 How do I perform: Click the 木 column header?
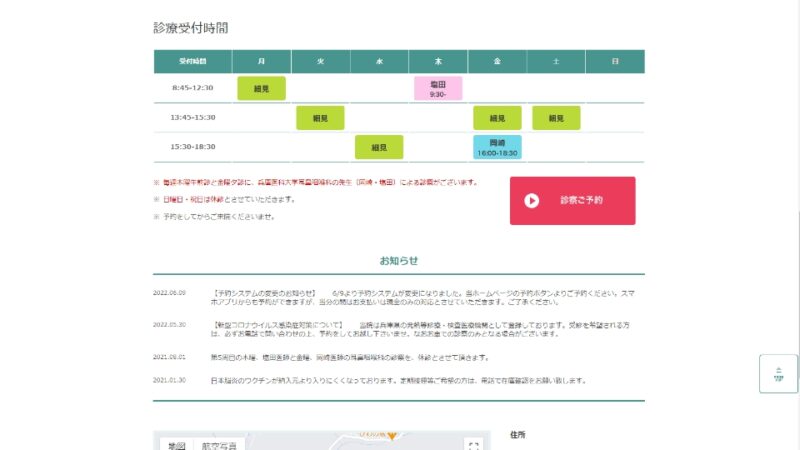pos(438,61)
